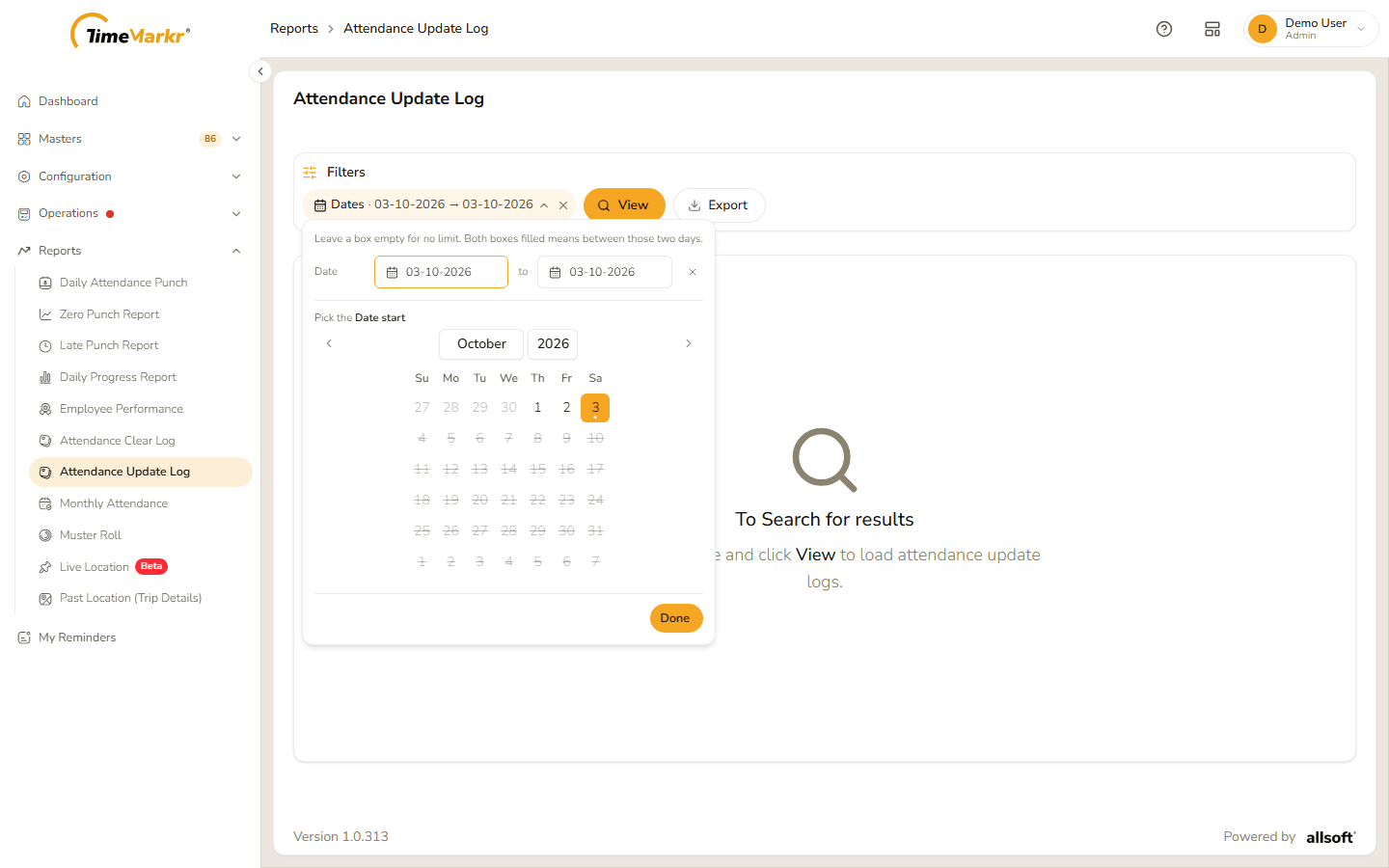Go to previous month in calendar
The width and height of the screenshot is (1389, 868).
tap(329, 343)
